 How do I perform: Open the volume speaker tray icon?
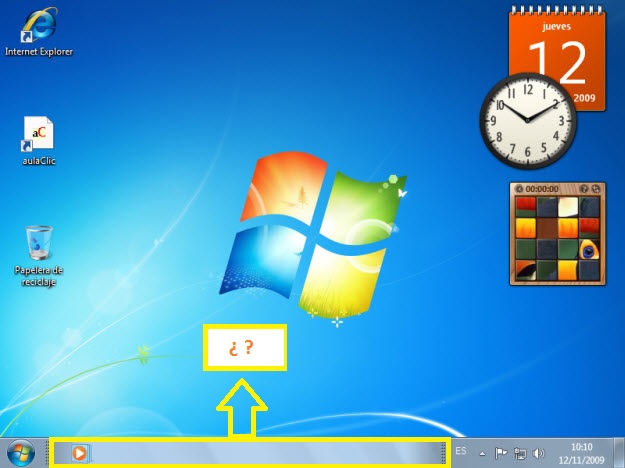click(x=538, y=453)
